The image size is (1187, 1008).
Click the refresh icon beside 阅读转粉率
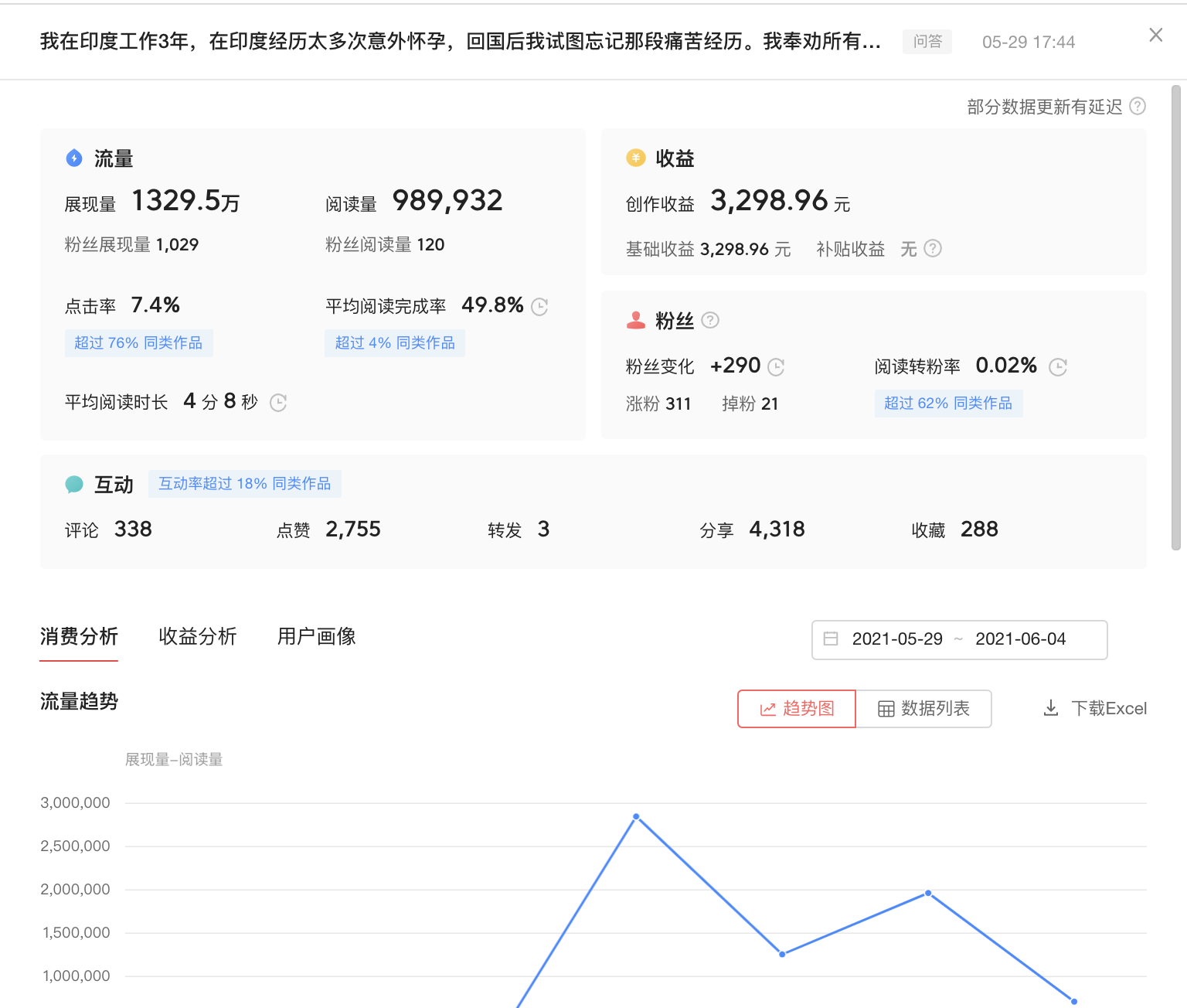pos(1058,367)
